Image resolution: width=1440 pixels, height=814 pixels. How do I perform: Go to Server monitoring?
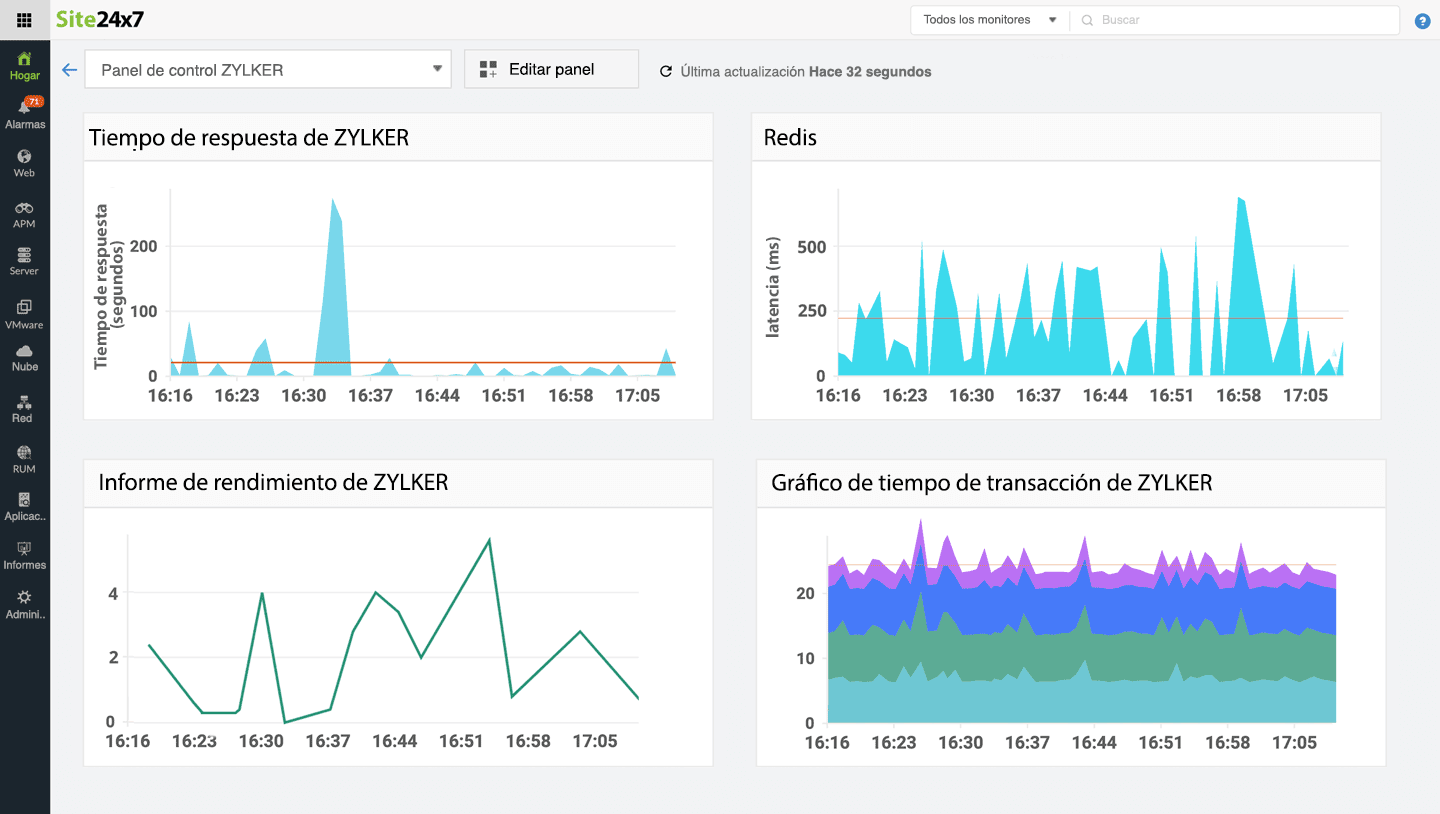pyautogui.click(x=24, y=259)
